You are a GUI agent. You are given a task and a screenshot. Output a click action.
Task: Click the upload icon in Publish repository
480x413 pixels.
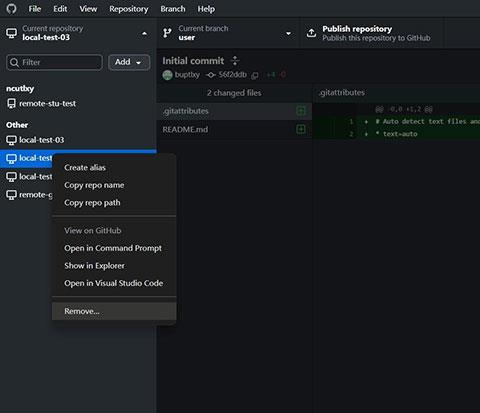311,33
